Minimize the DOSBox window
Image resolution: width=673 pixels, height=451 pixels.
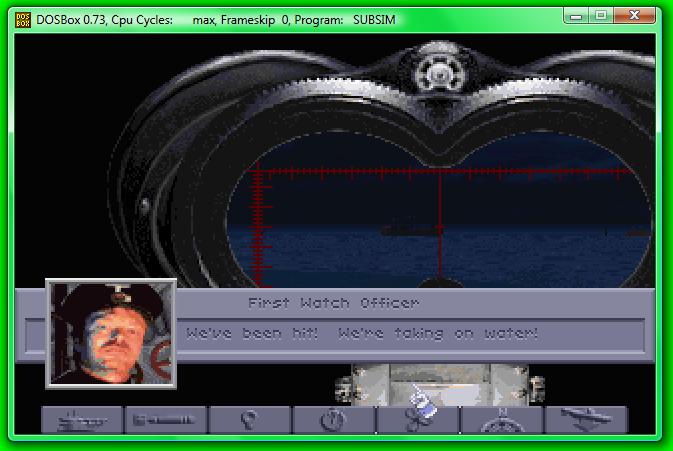(x=576, y=16)
